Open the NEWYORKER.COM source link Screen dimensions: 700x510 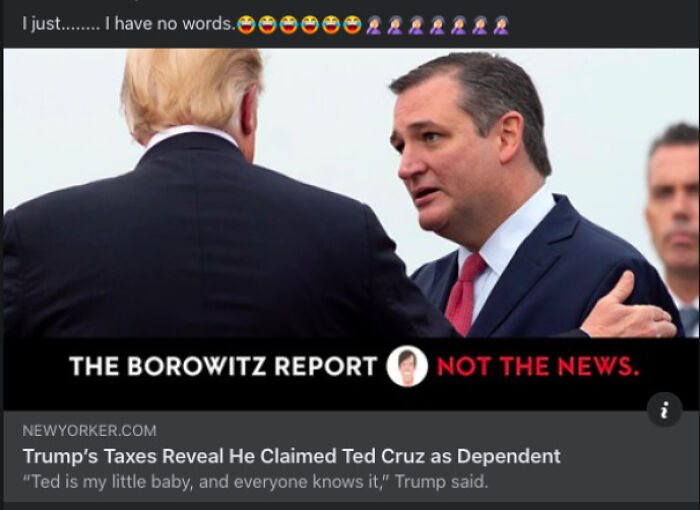89,431
